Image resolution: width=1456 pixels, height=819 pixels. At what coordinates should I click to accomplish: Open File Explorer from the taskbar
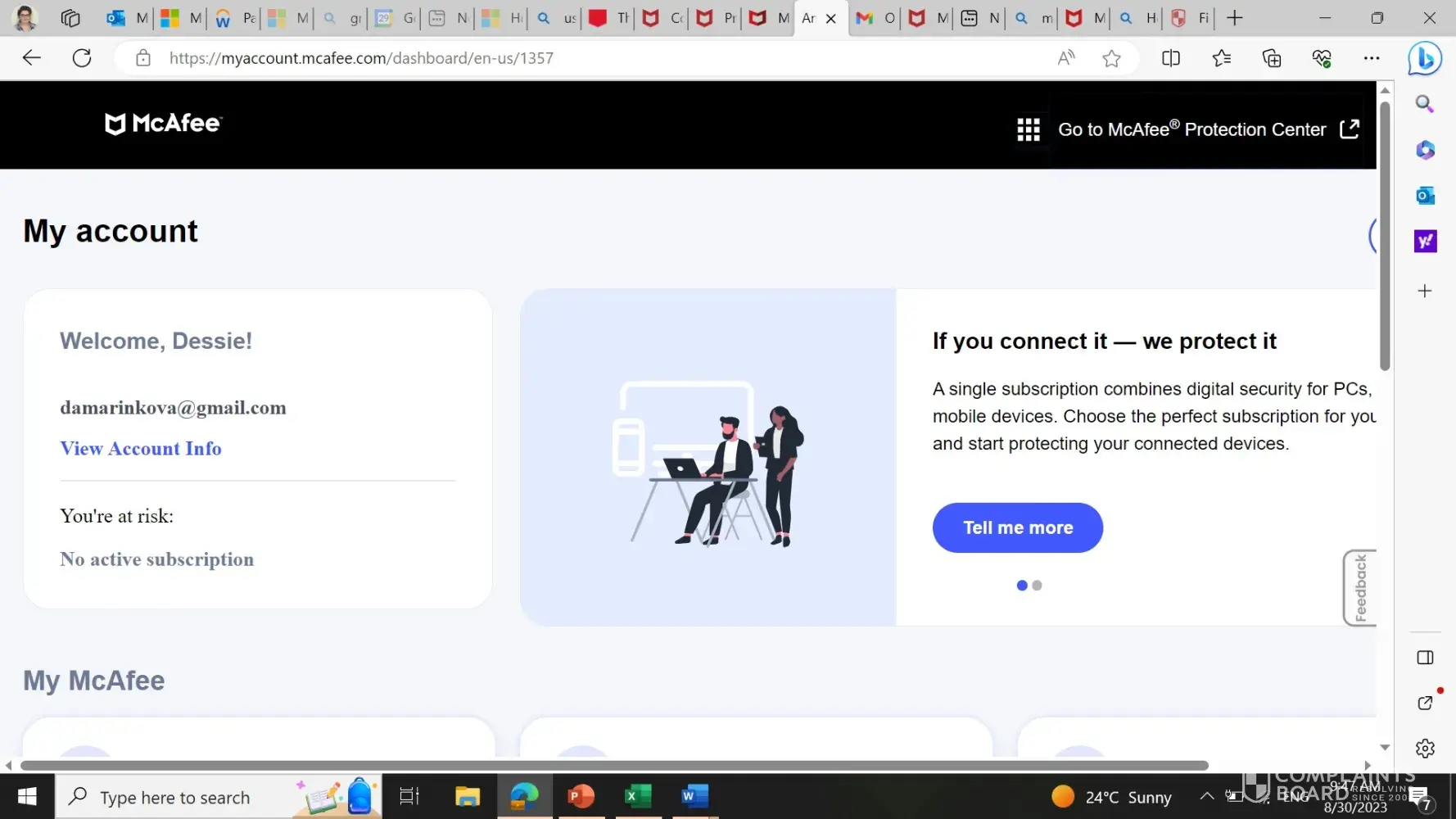(468, 797)
